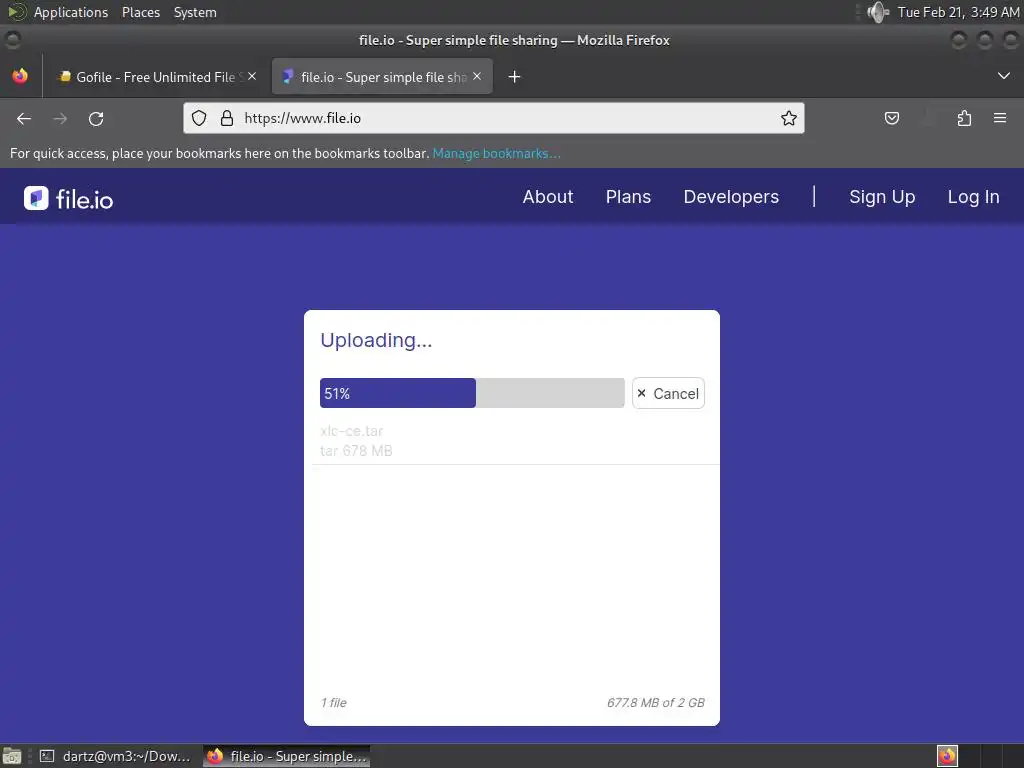Click the Firefox workspace icon in bottom panel
Viewport: 1024px width, 768px height.
947,756
